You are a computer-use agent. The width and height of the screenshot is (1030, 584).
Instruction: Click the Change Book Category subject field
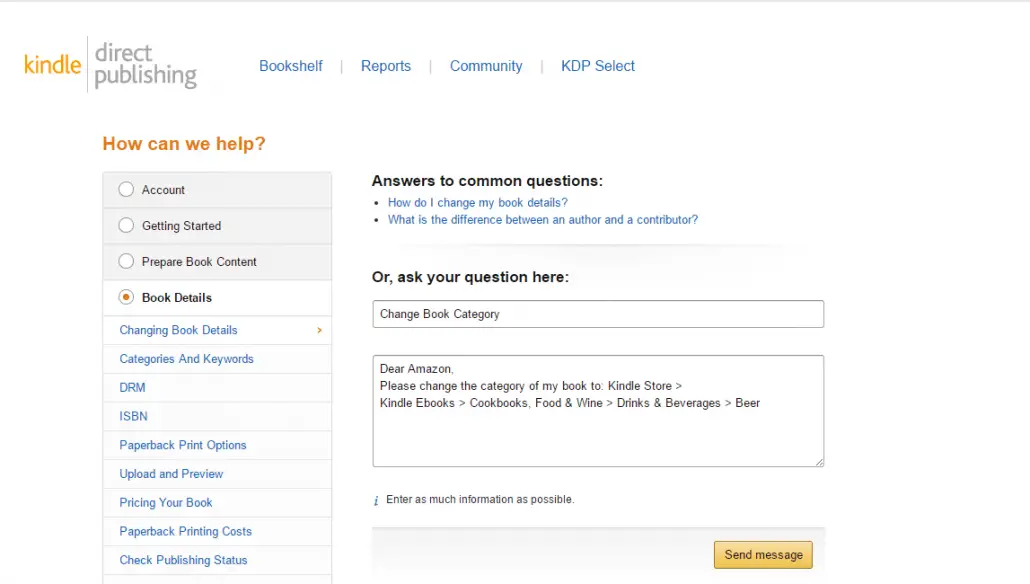(x=598, y=314)
